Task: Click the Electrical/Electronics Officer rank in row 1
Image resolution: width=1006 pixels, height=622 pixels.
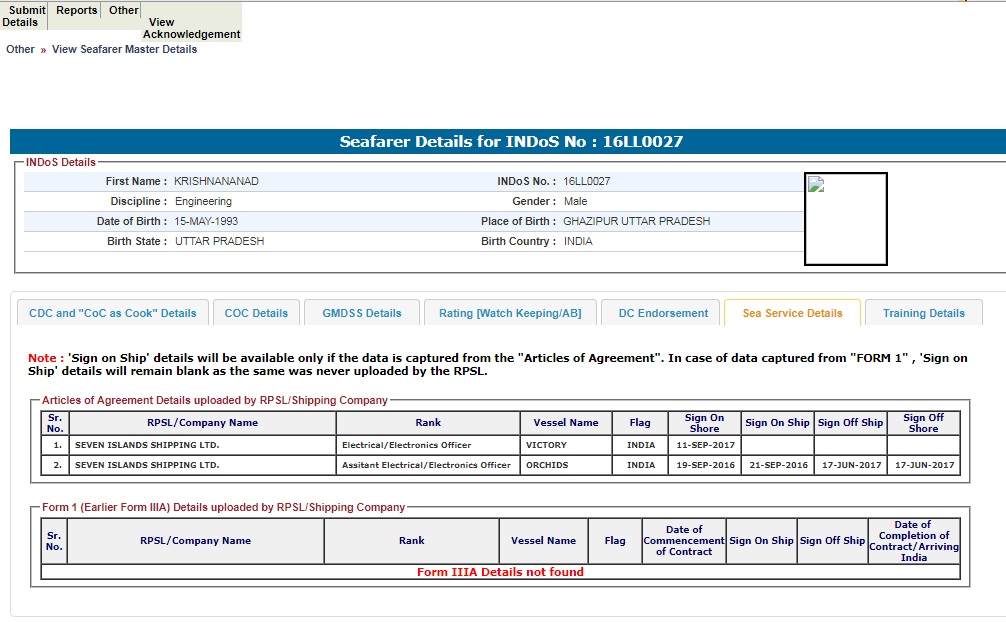Action: (406, 445)
